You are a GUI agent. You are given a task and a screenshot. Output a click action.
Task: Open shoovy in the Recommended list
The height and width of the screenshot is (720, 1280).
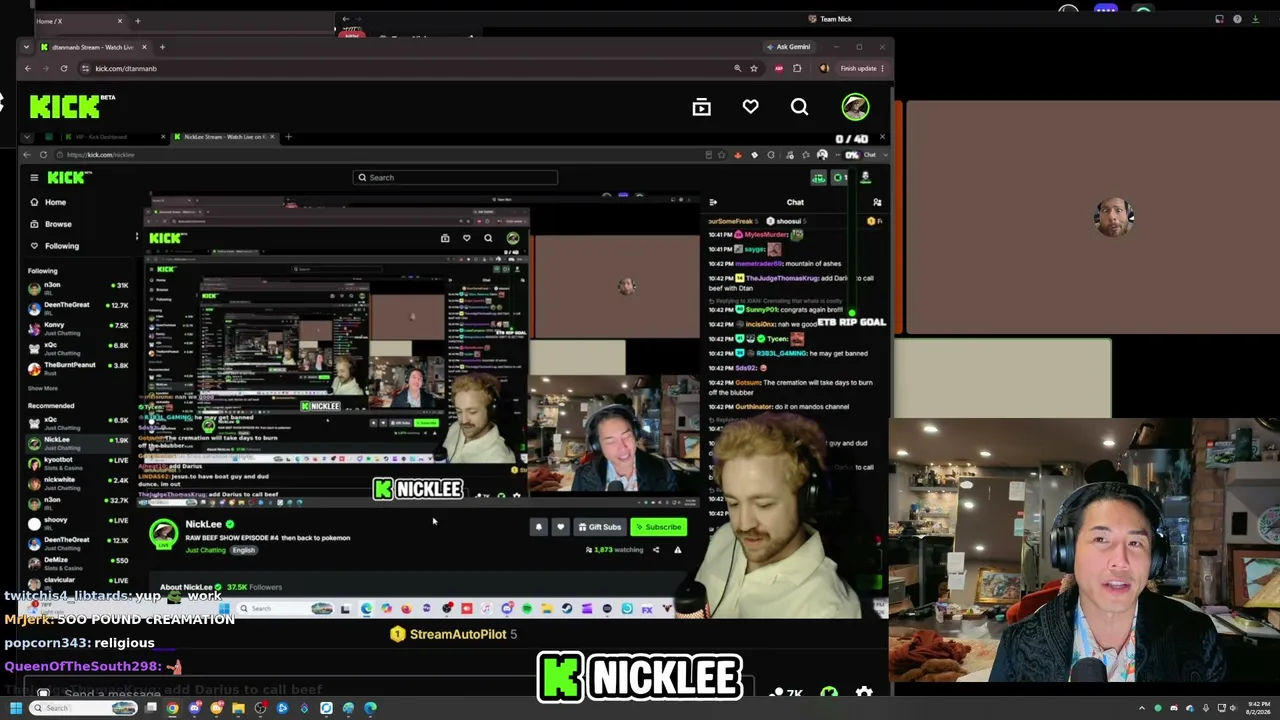pyautogui.click(x=79, y=522)
